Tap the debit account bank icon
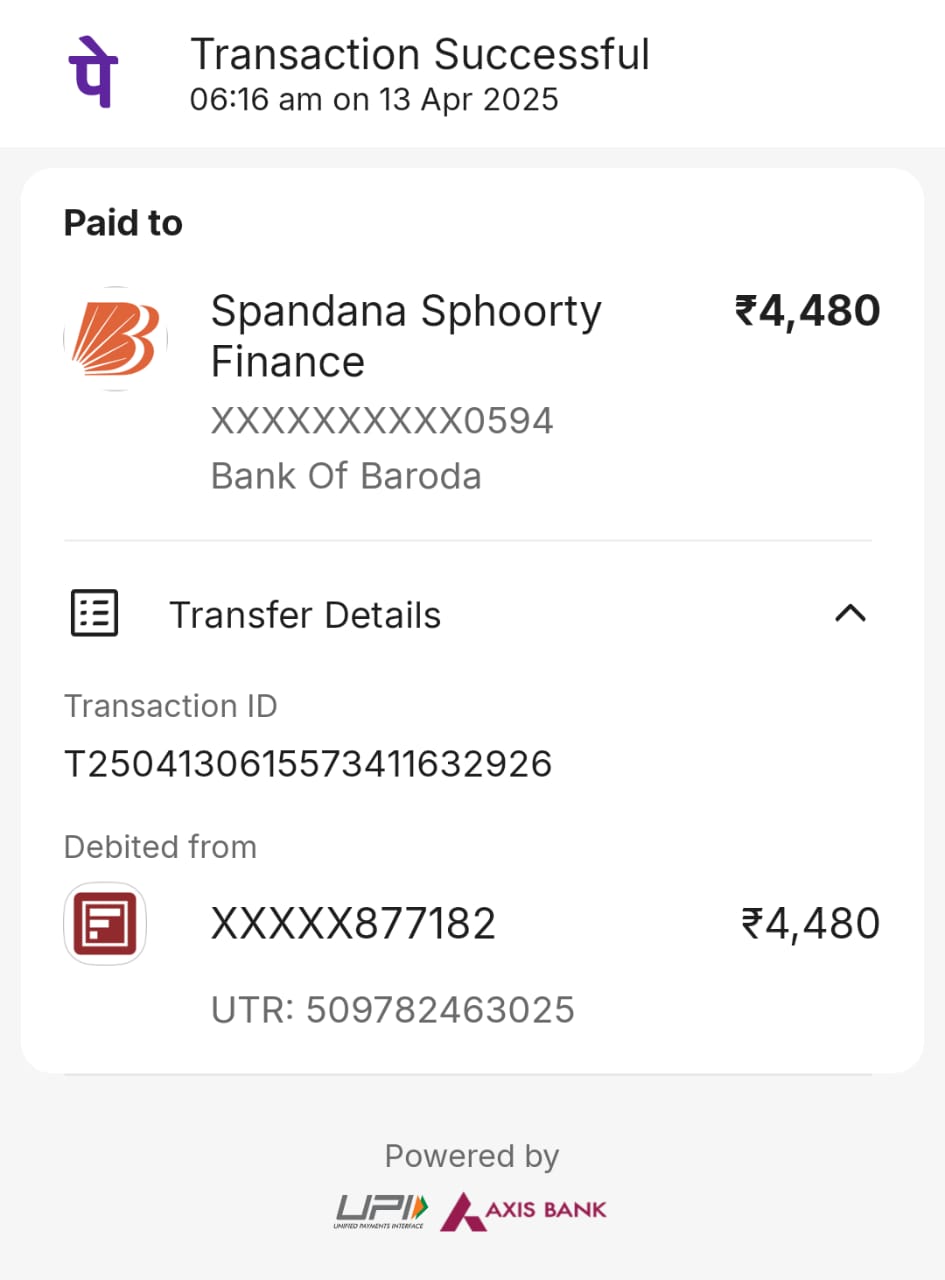This screenshot has height=1280, width=945. pos(105,924)
